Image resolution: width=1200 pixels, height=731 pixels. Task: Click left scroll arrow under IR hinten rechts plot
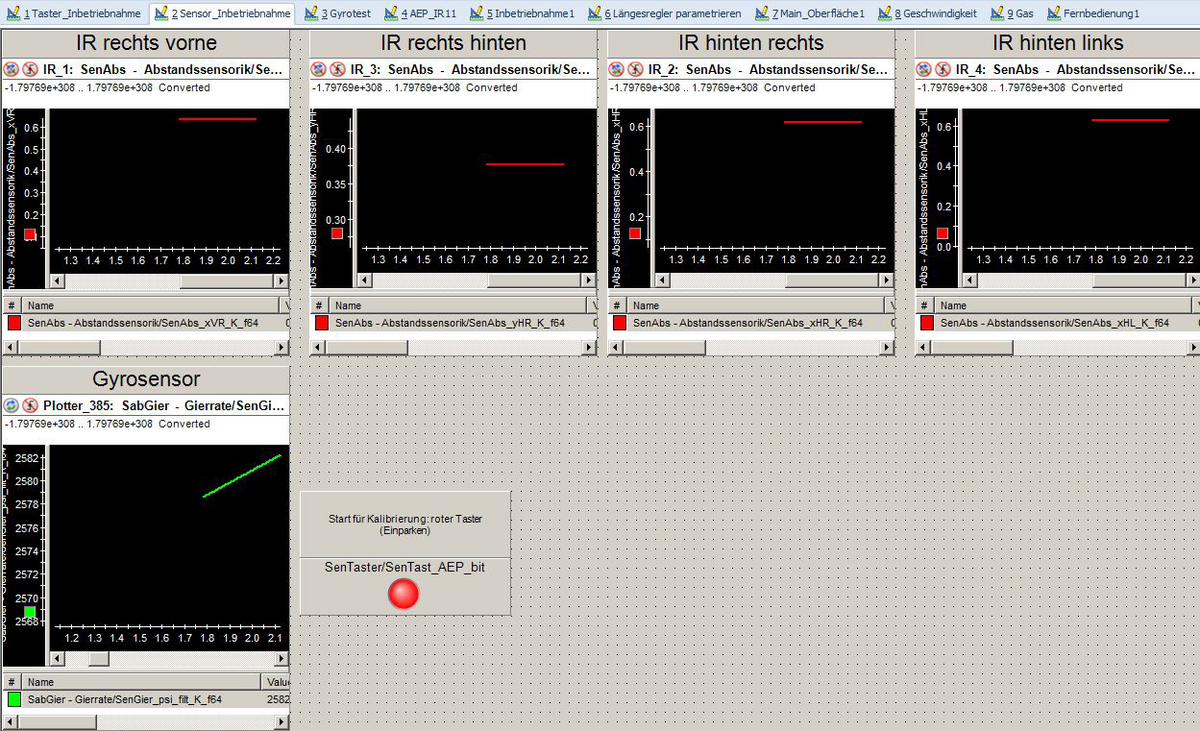662,282
